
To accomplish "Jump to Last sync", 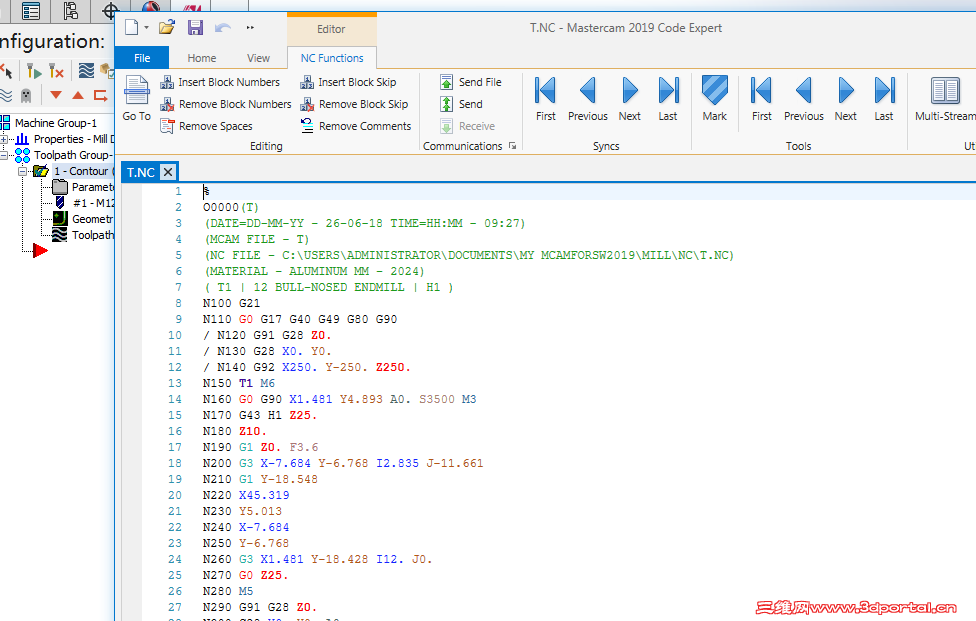I will pyautogui.click(x=668, y=99).
